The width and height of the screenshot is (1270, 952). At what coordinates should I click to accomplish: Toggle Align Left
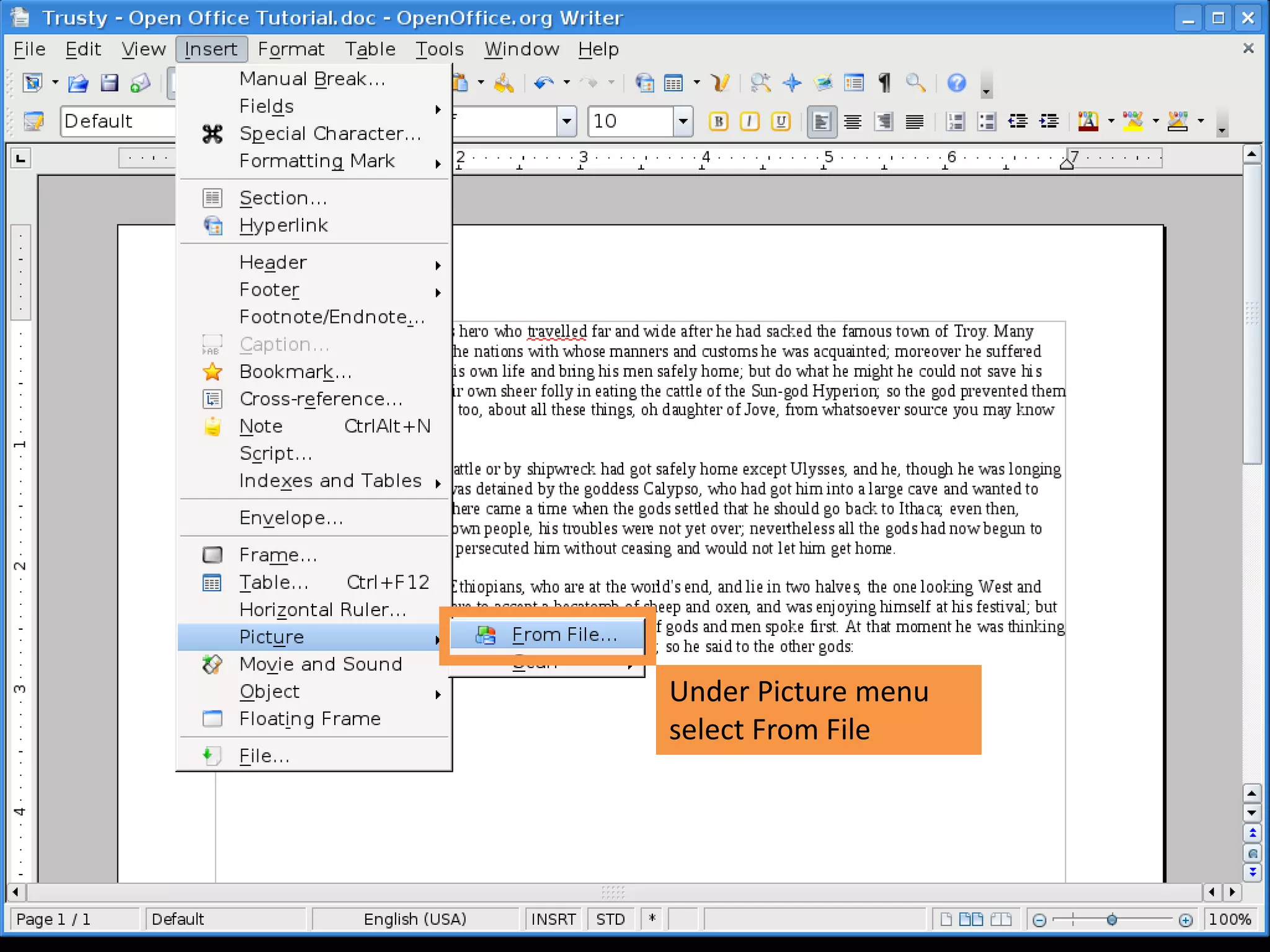[822, 121]
